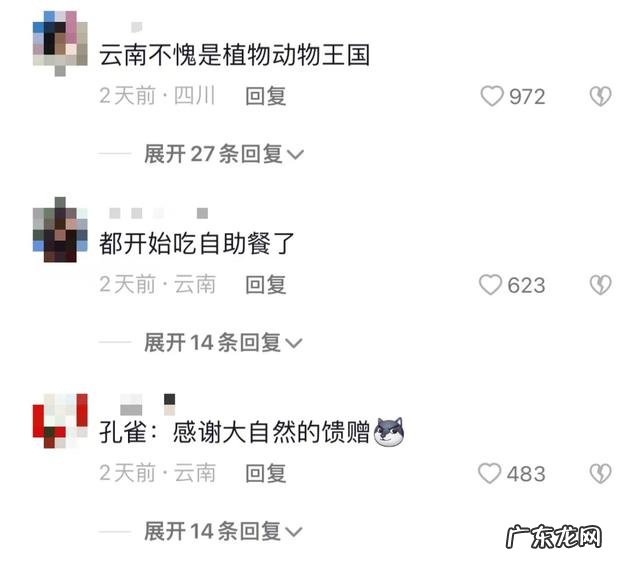Click the 广东龙网 watermark logo

coord(554,536)
